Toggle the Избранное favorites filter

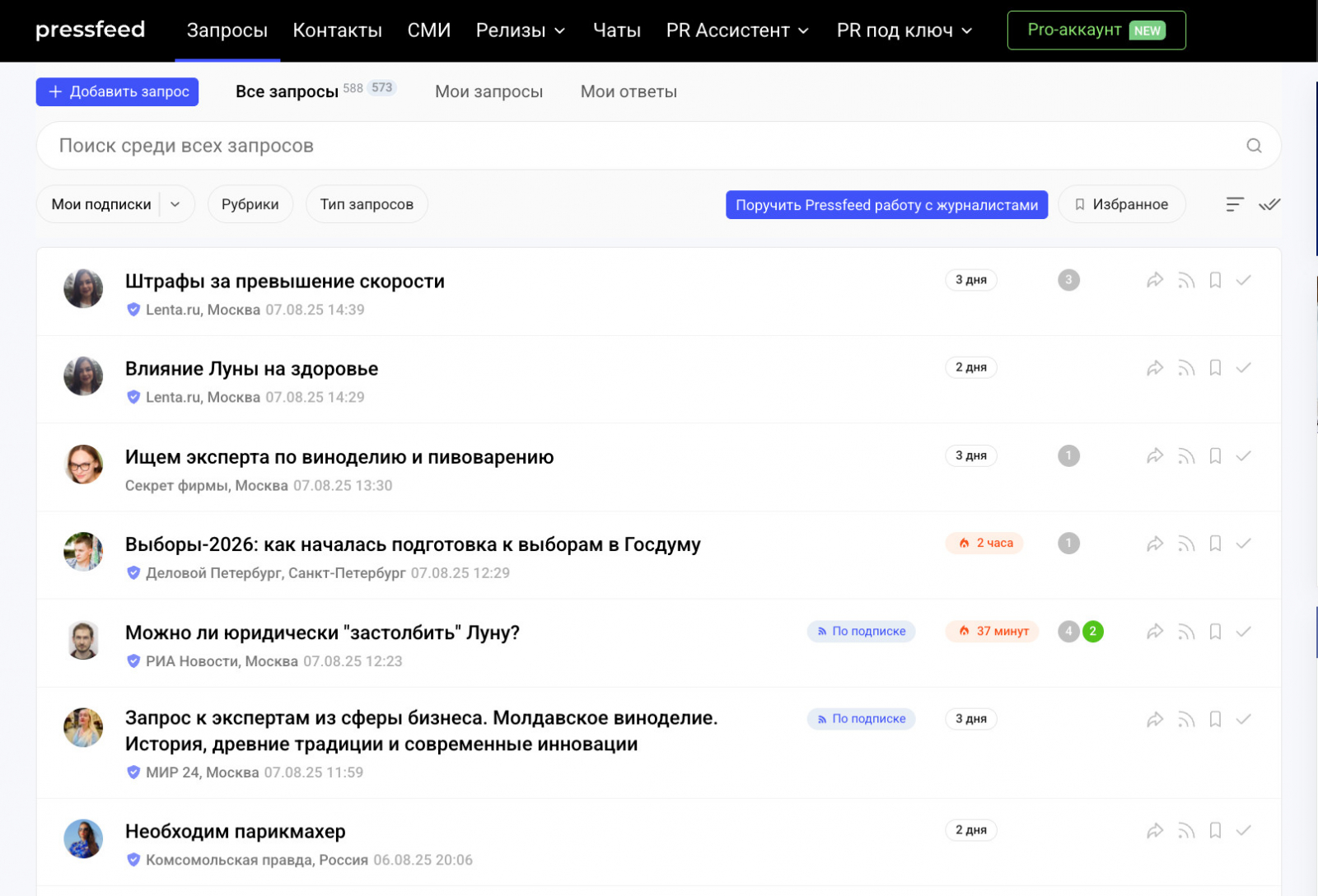(1121, 204)
